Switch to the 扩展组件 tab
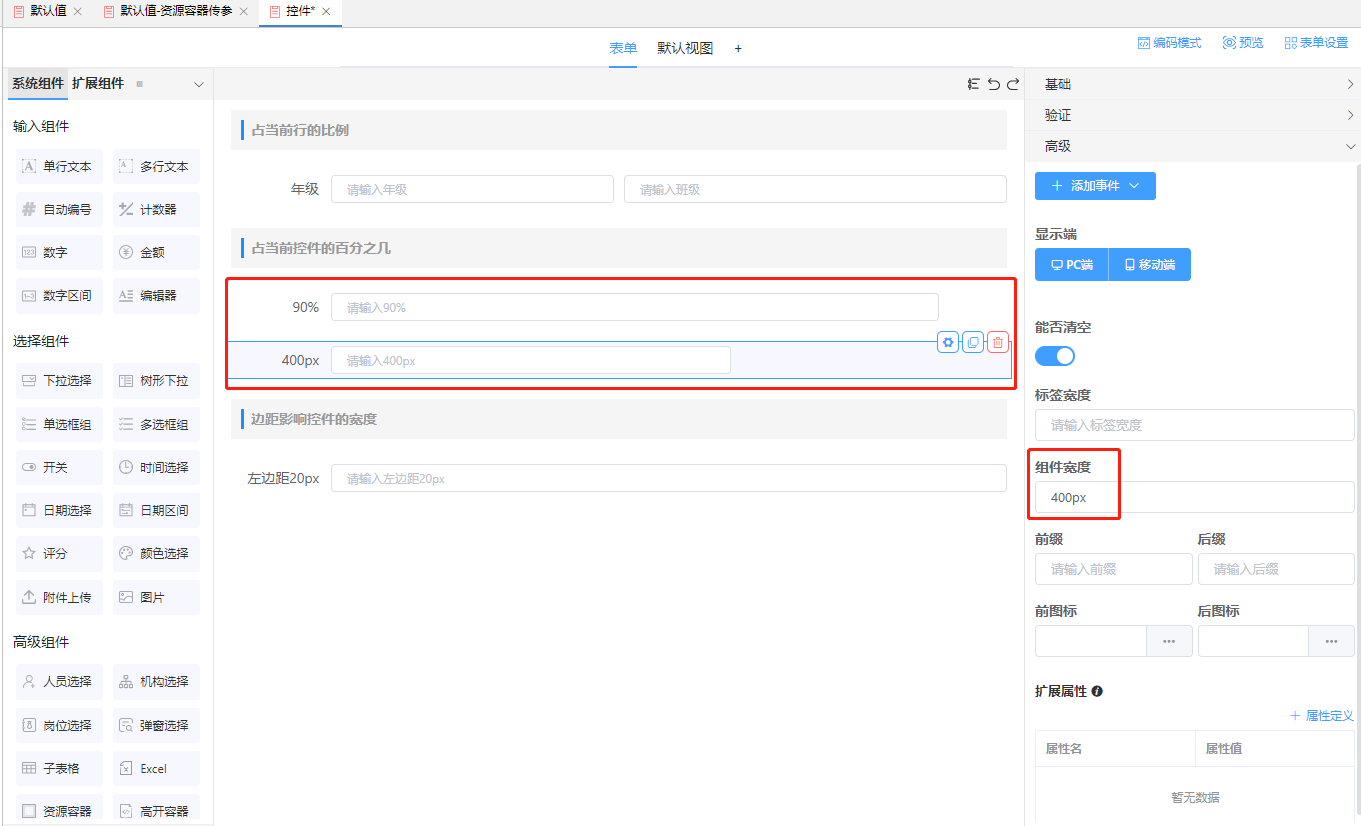Image resolution: width=1361 pixels, height=826 pixels. (x=98, y=84)
